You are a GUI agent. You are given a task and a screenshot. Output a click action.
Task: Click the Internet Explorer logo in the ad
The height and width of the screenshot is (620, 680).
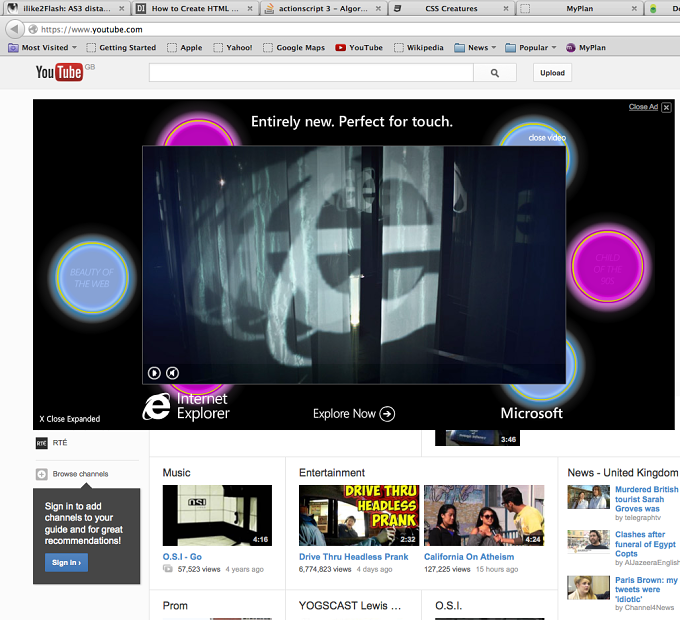[157, 407]
